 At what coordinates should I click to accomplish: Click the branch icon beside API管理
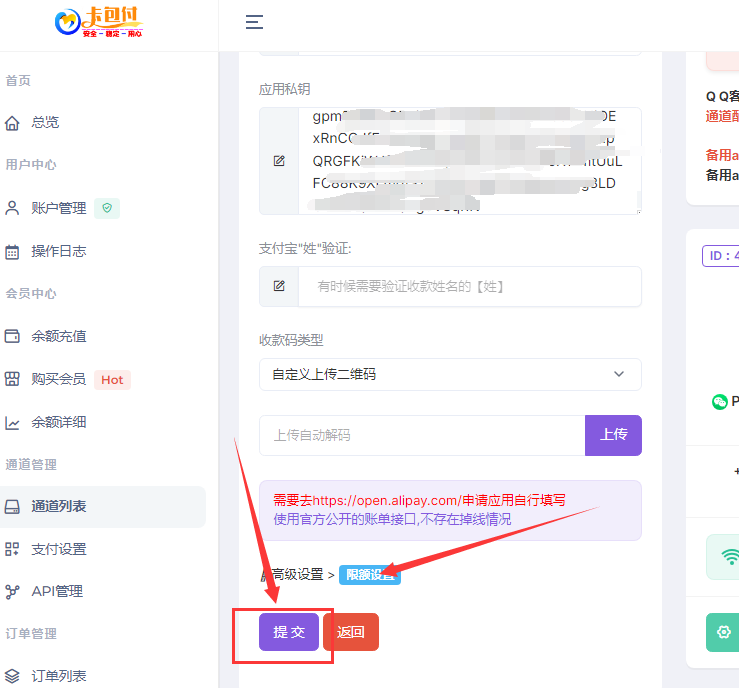coord(12,591)
